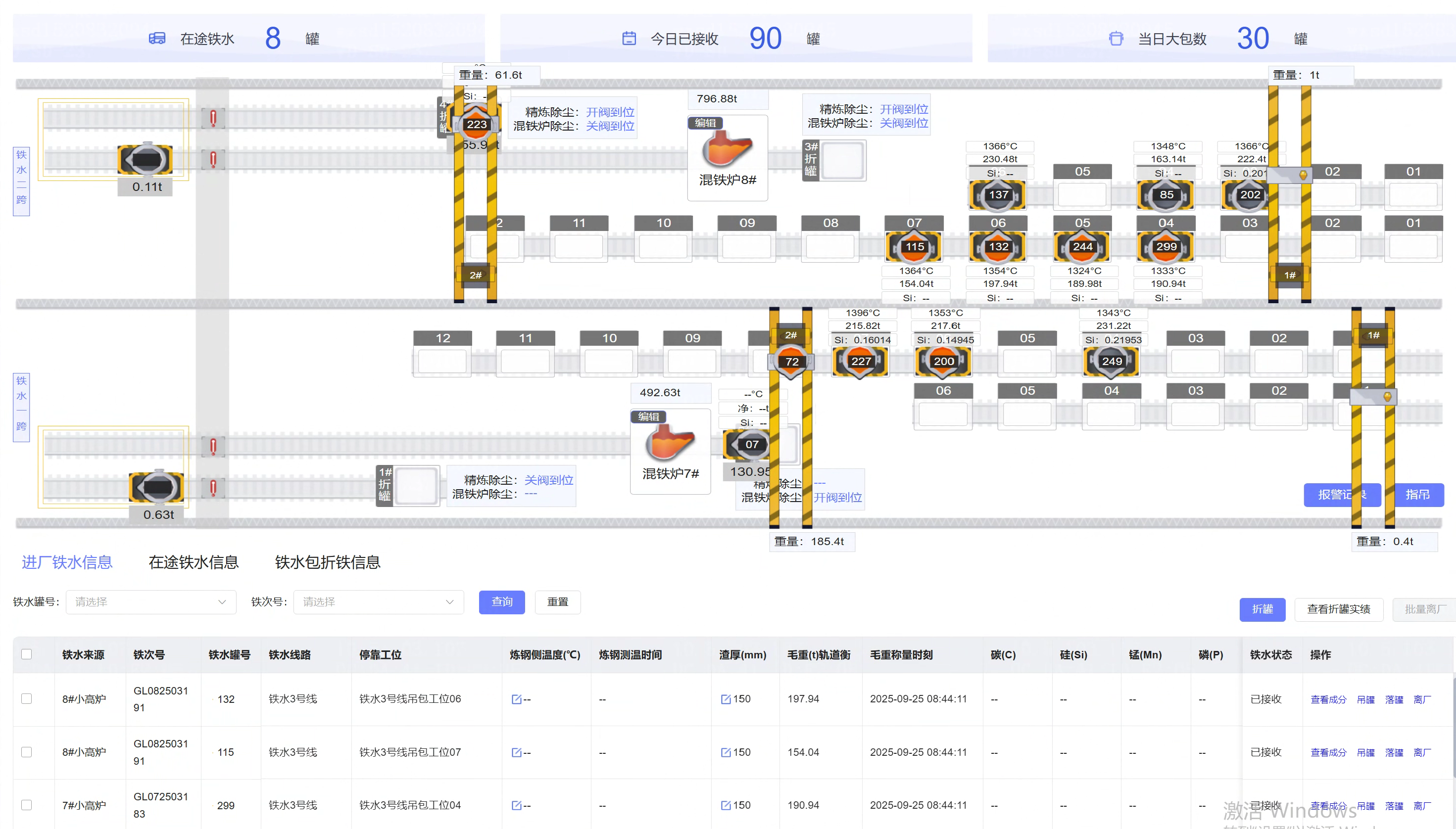This screenshot has width=1456, height=829.
Task: Select ladle 227 icon
Action: pyautogui.click(x=860, y=362)
